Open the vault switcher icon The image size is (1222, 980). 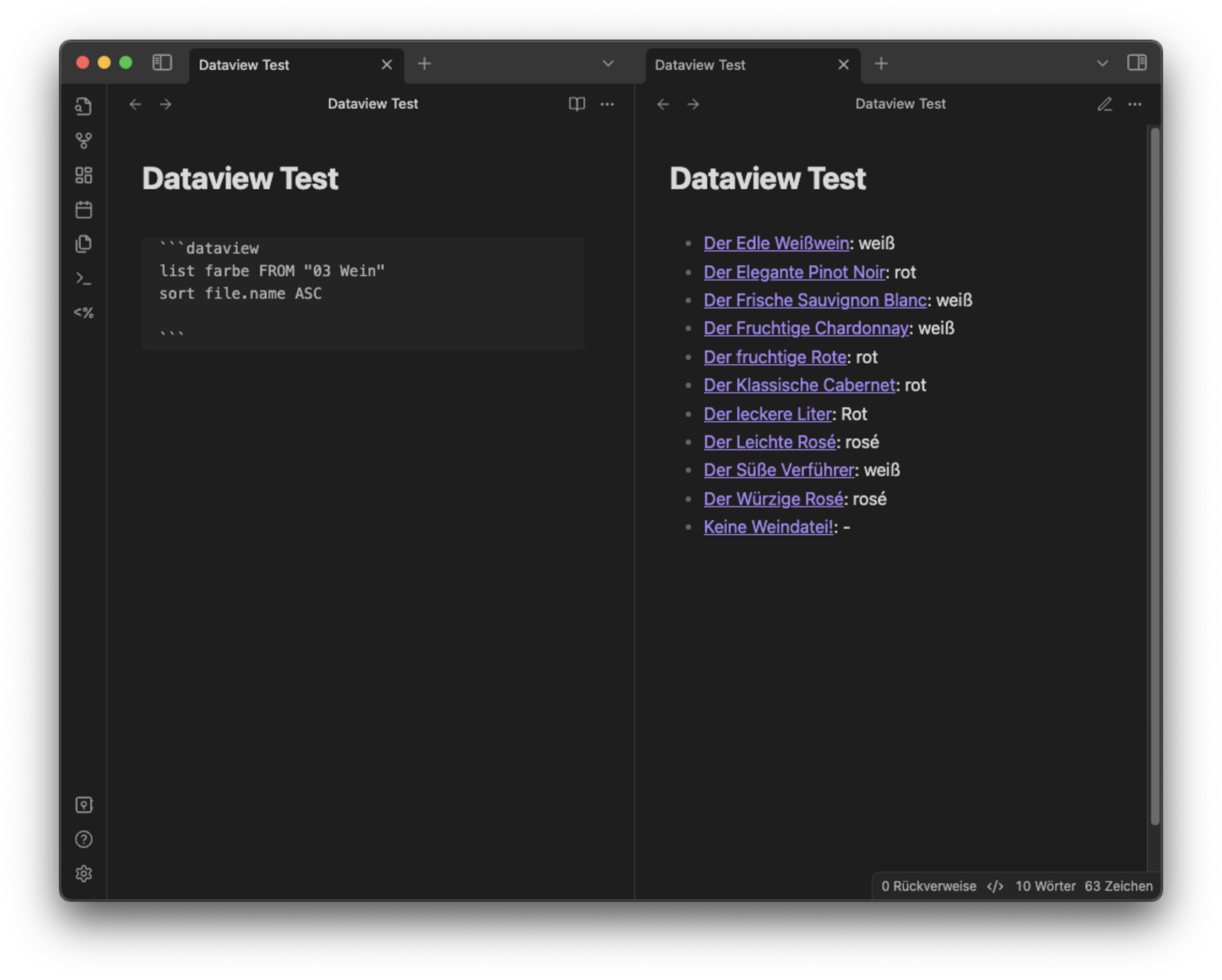84,805
